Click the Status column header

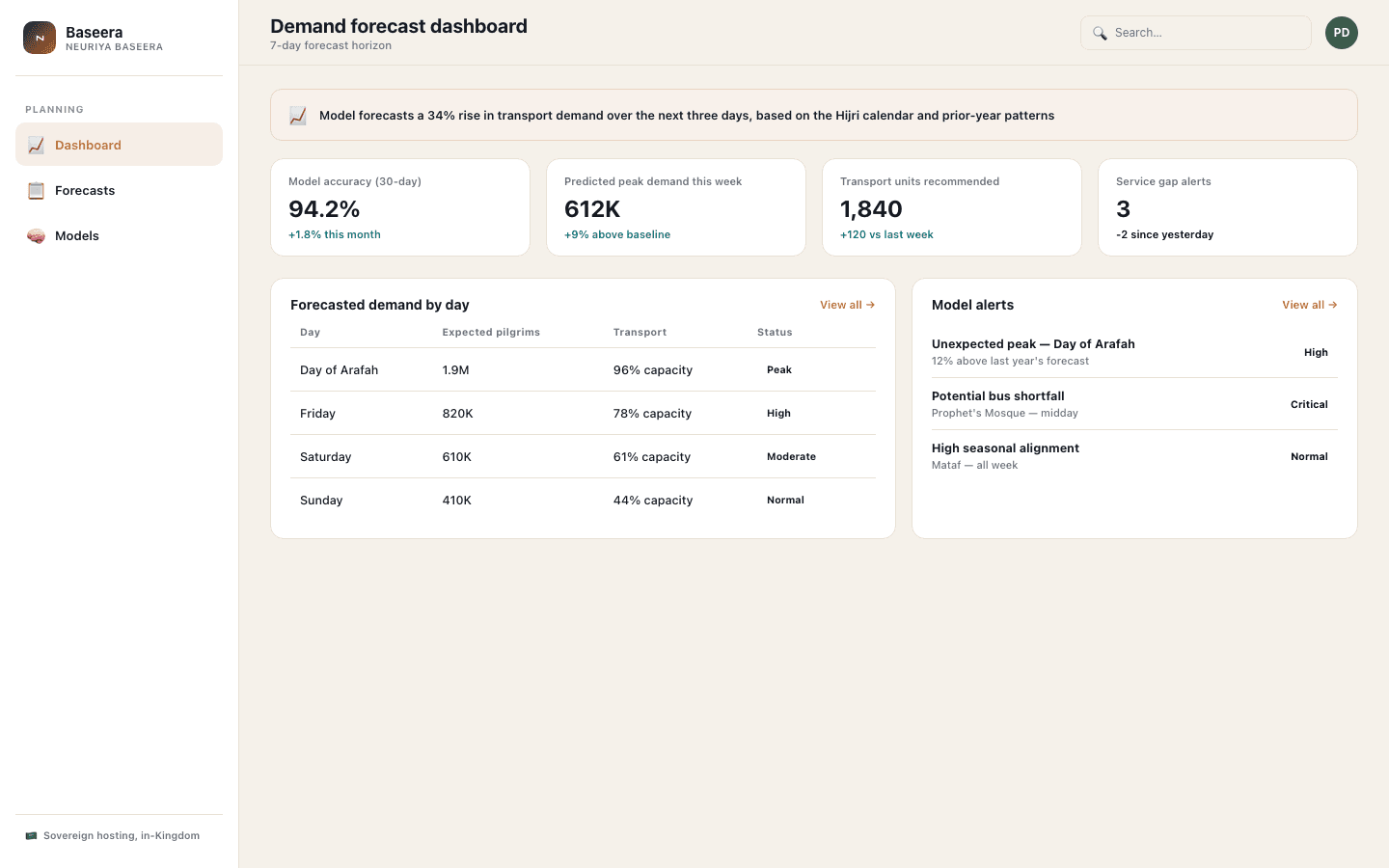coord(775,332)
